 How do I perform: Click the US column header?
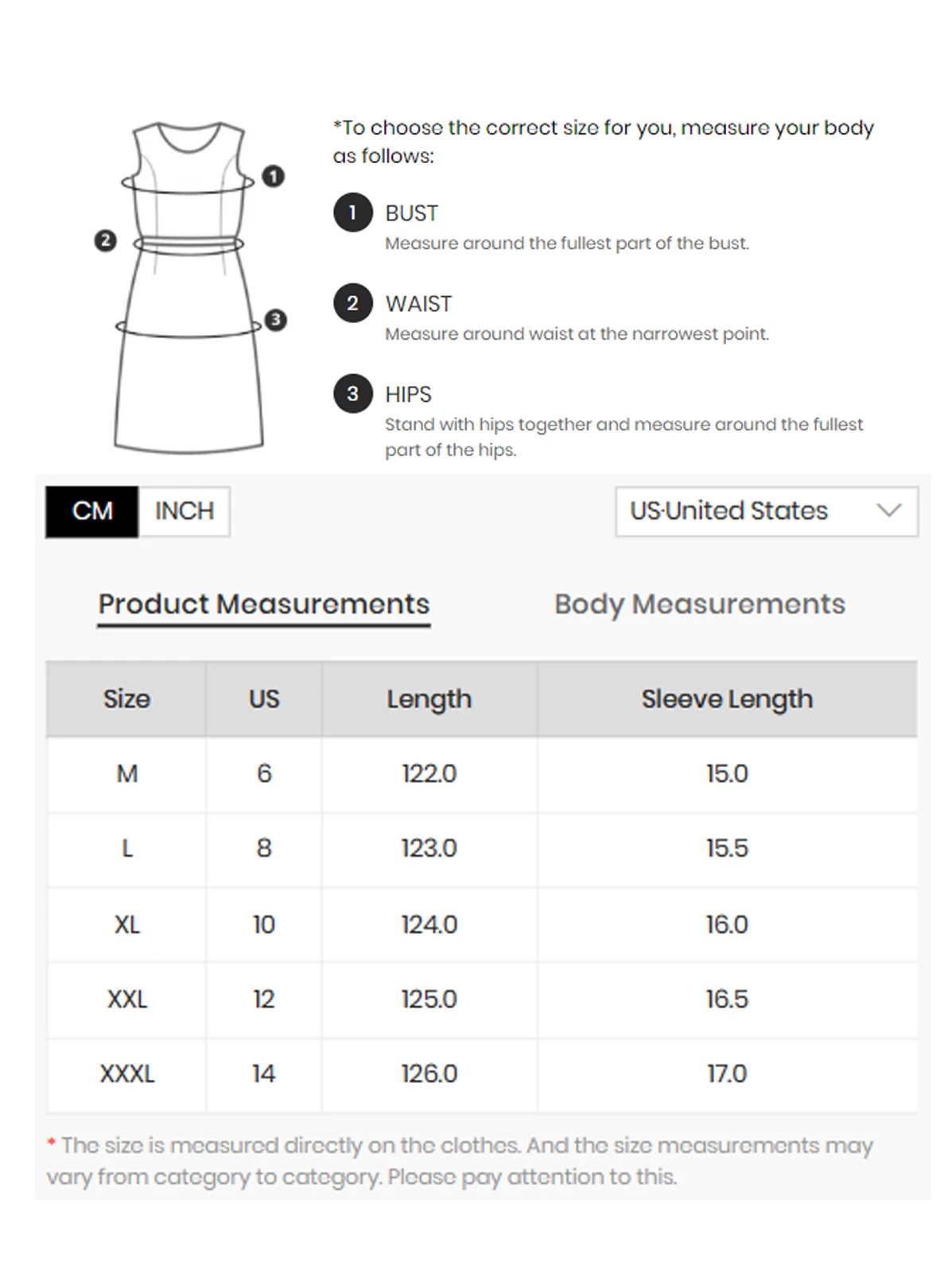click(264, 699)
